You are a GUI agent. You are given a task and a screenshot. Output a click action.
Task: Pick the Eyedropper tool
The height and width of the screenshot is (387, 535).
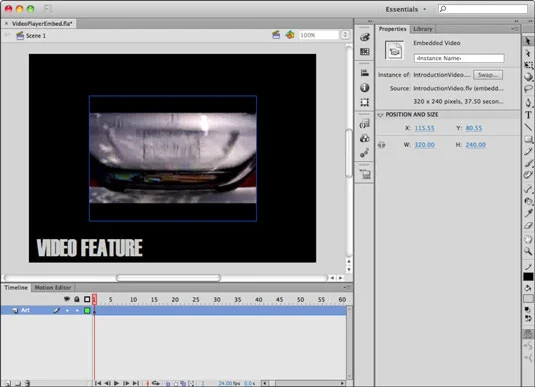[528, 213]
